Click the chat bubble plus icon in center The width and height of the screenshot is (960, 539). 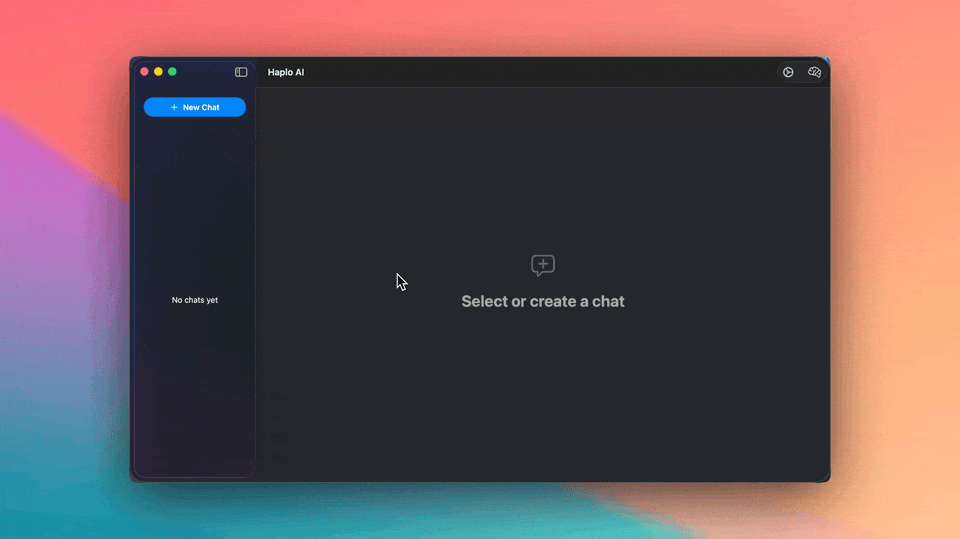click(543, 265)
